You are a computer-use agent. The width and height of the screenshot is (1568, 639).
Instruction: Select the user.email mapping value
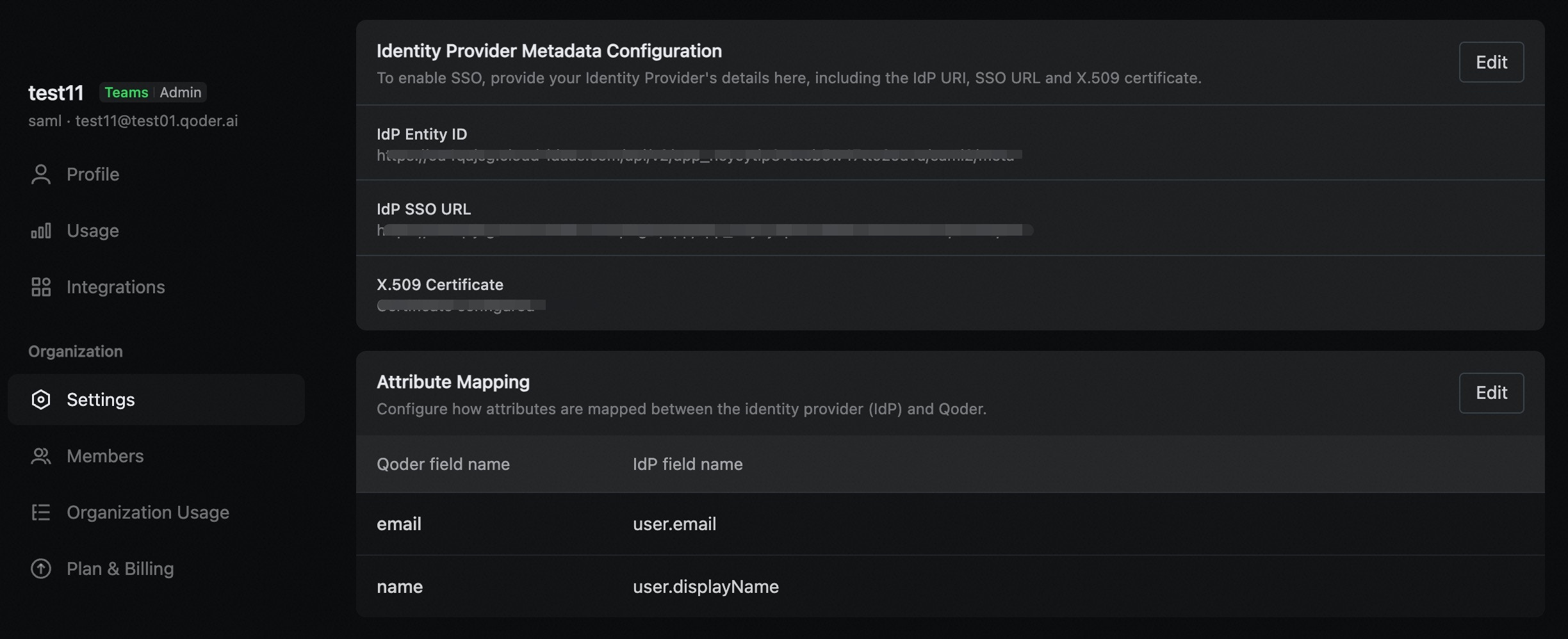tap(674, 524)
